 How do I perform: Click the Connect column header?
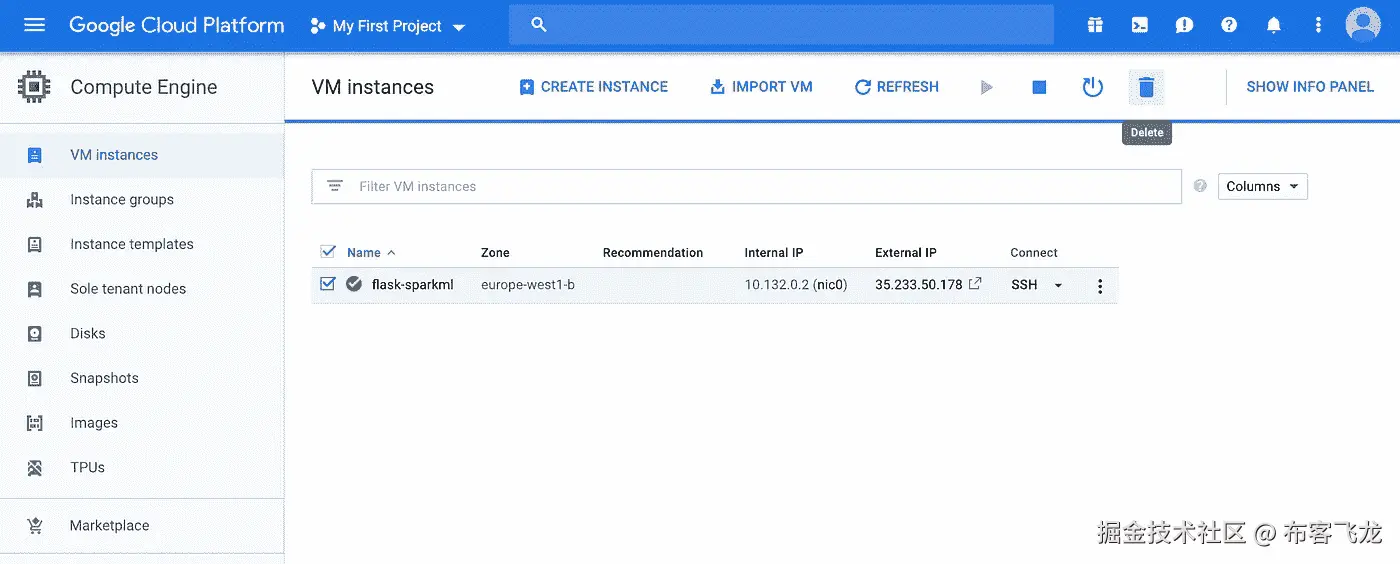click(1034, 253)
